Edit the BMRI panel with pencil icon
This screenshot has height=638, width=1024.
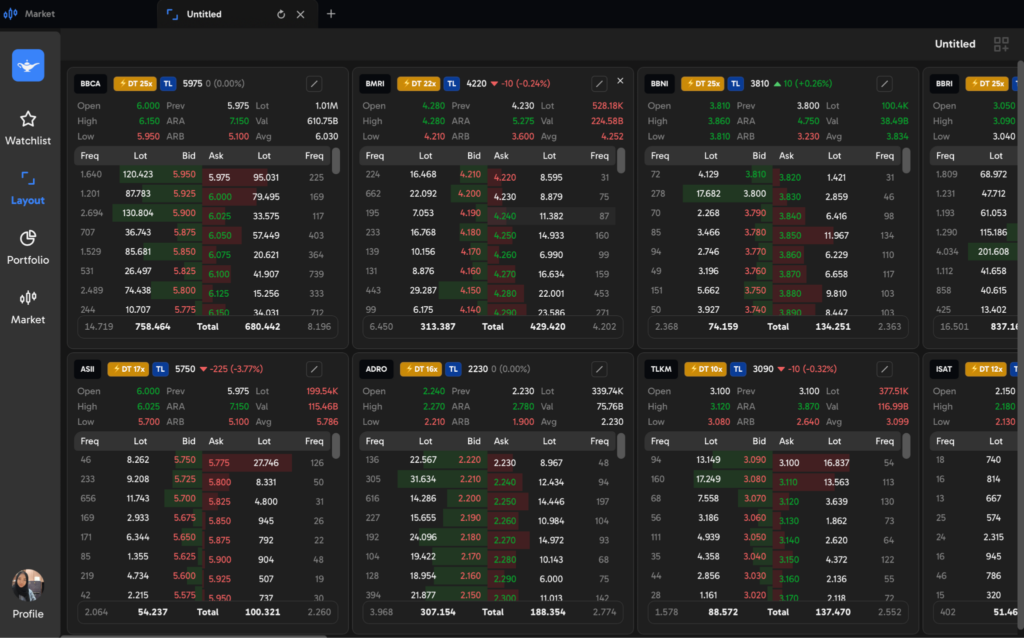coord(599,84)
